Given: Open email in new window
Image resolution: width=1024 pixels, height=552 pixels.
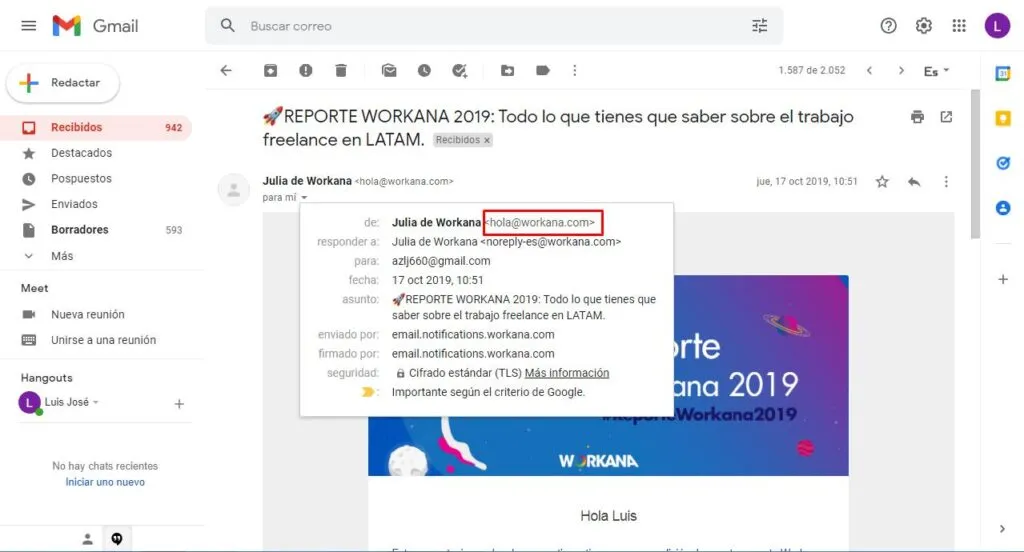Looking at the screenshot, I should (x=946, y=117).
